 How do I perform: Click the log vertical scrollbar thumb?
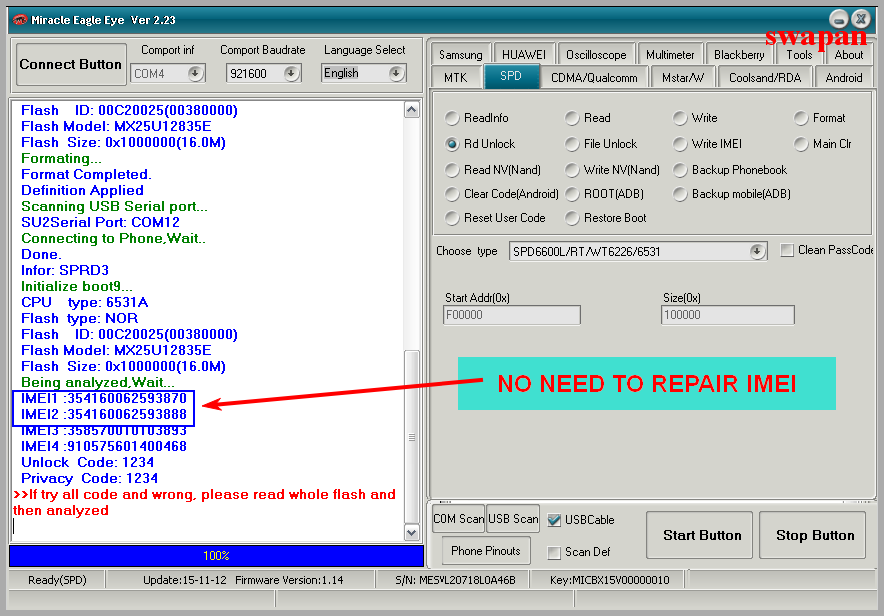pyautogui.click(x=412, y=437)
